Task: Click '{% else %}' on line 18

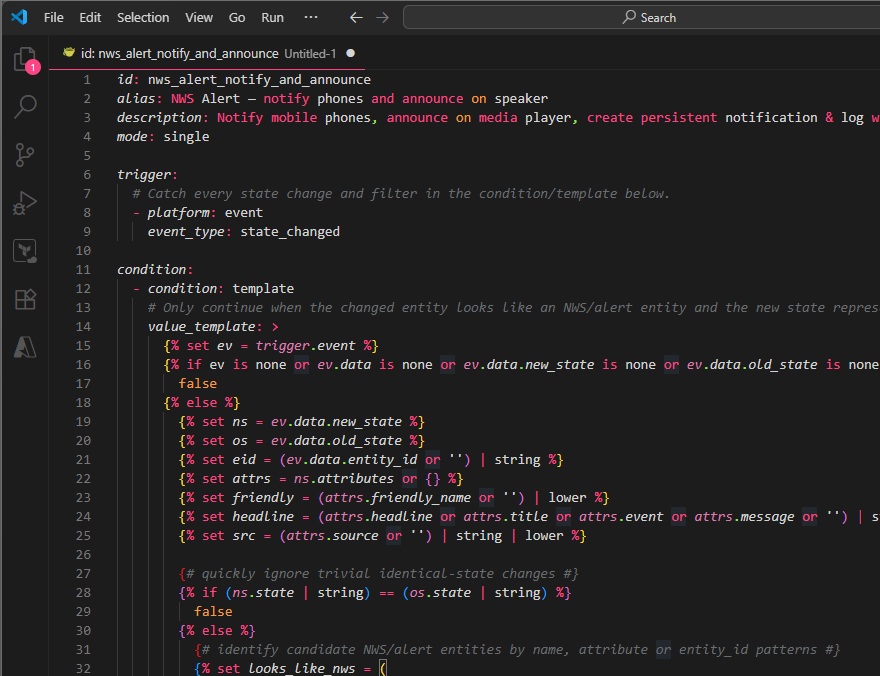Action: tap(201, 403)
